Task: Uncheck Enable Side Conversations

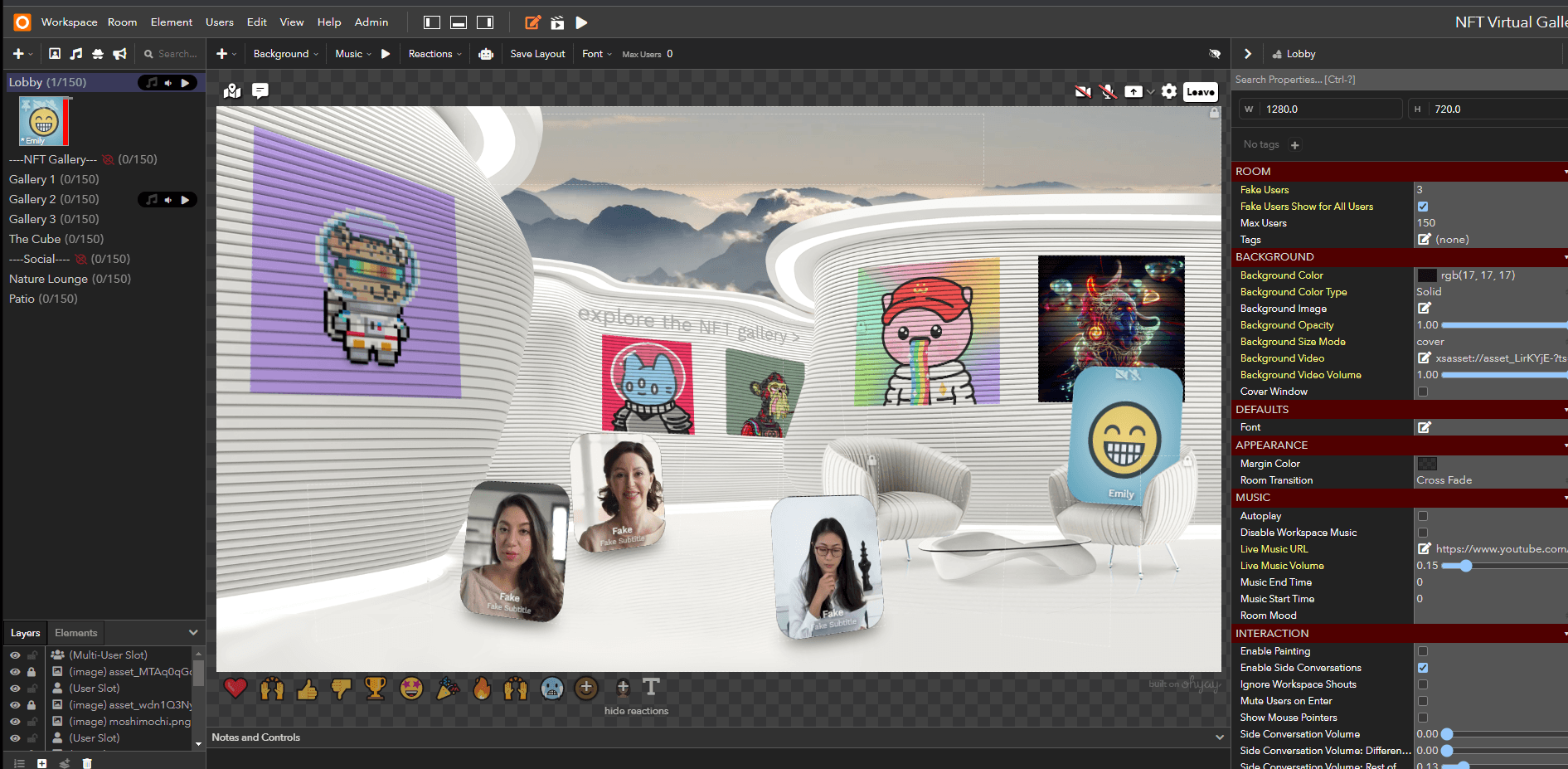Action: 1423,668
